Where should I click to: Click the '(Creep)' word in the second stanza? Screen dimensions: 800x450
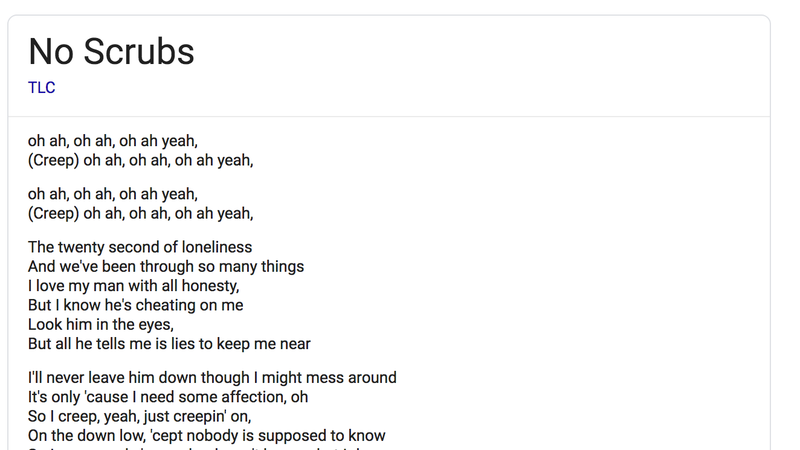pyautogui.click(x=54, y=213)
